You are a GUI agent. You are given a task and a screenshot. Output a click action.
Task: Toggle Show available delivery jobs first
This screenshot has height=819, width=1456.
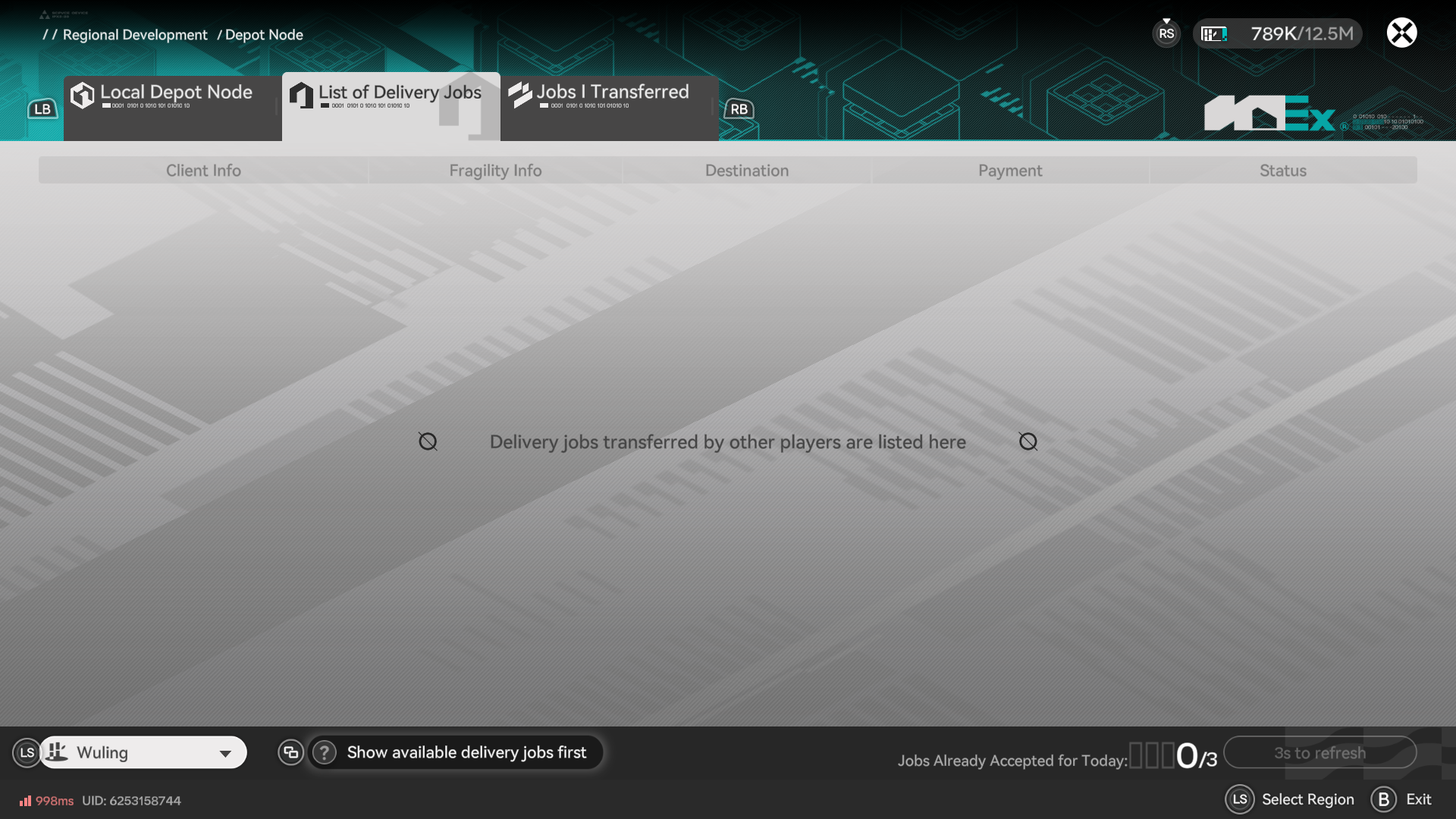point(466,752)
